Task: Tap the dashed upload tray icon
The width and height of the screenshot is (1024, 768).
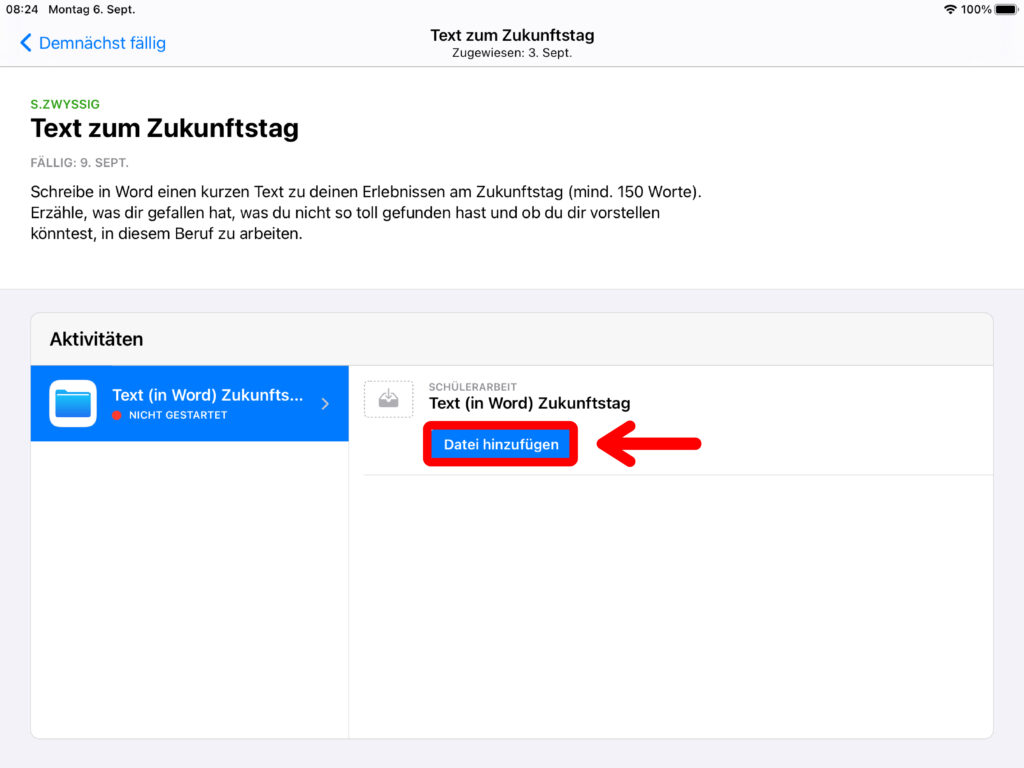Action: click(388, 399)
